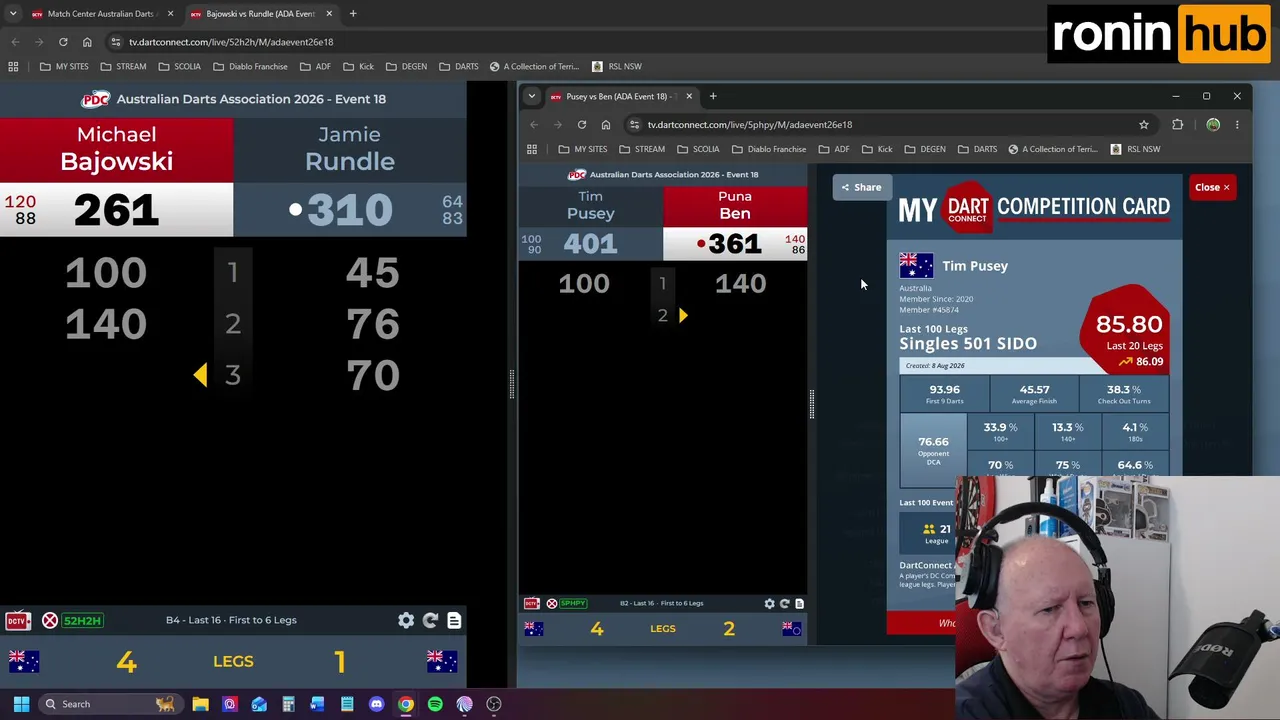
Task: Open settings gear in Bajowski vs Rundle window
Action: click(406, 620)
